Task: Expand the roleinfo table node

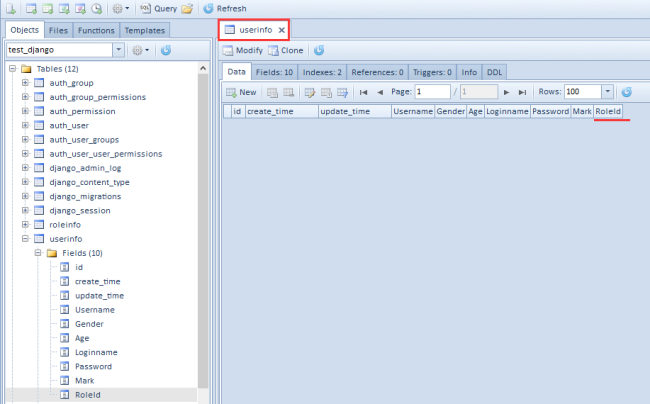Action: (x=25, y=224)
